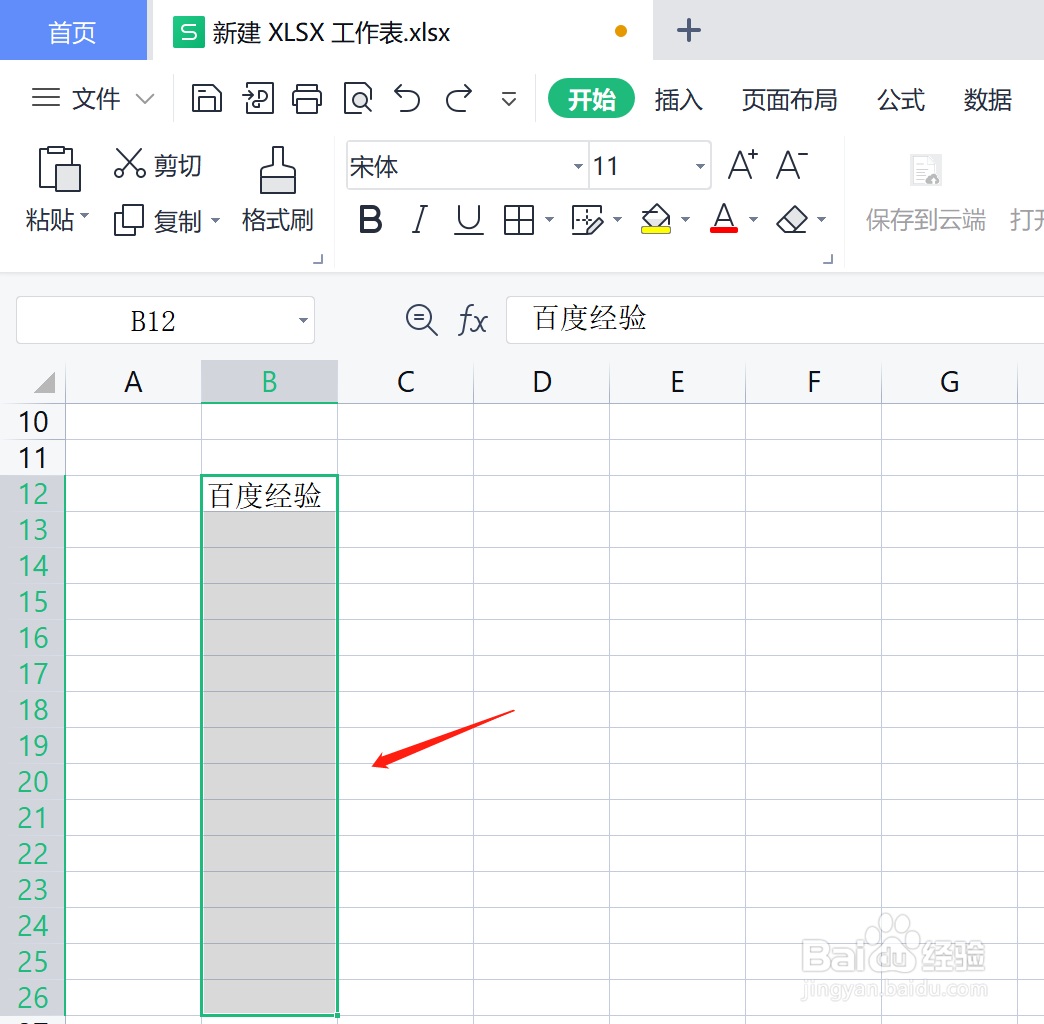Toggle Italic formatting

(419, 219)
